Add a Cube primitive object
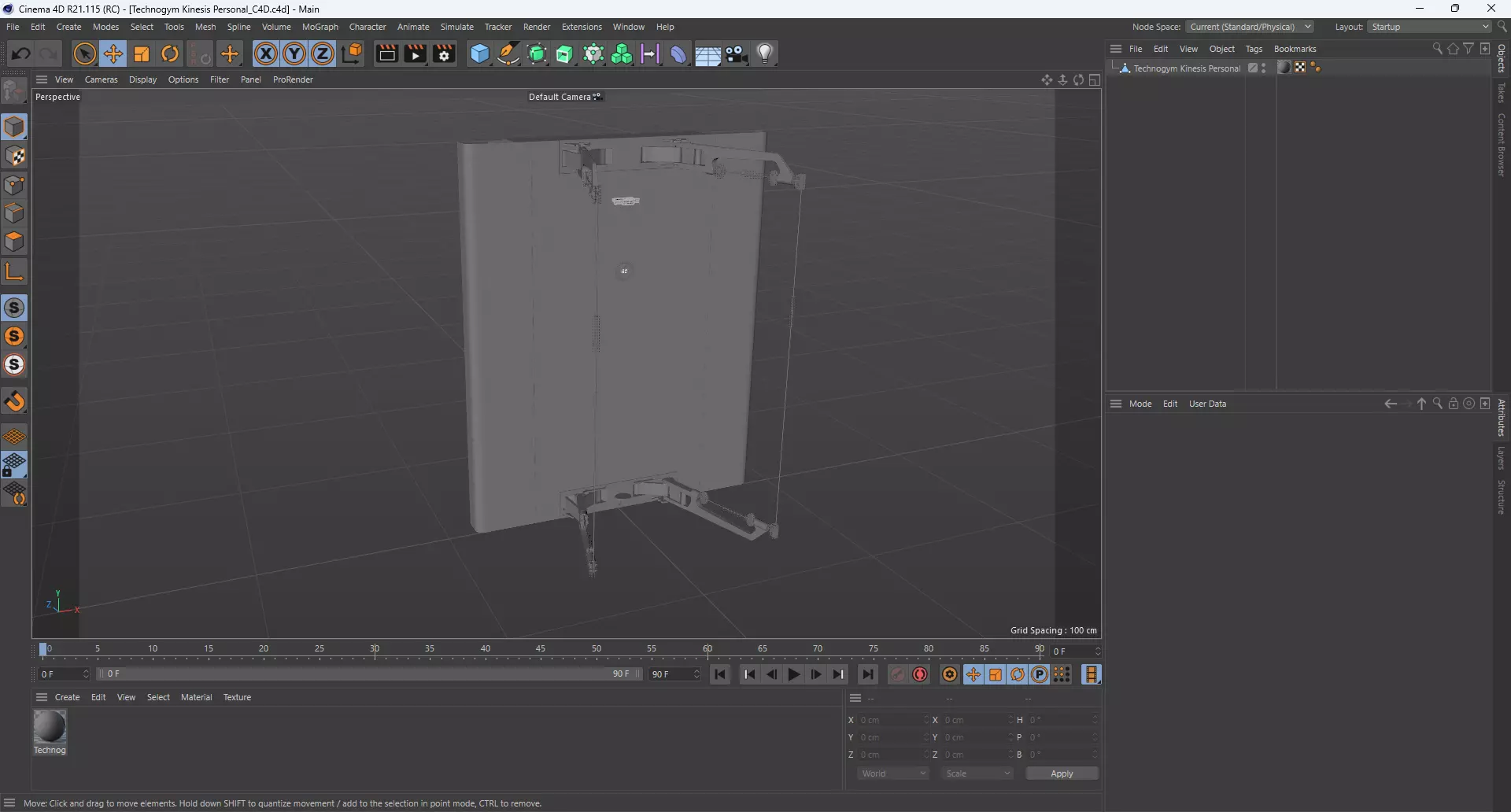The width and height of the screenshot is (1511, 812). click(x=479, y=54)
